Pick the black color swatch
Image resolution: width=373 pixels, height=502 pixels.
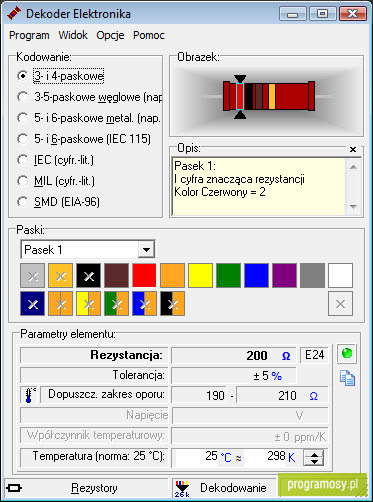pos(88,276)
